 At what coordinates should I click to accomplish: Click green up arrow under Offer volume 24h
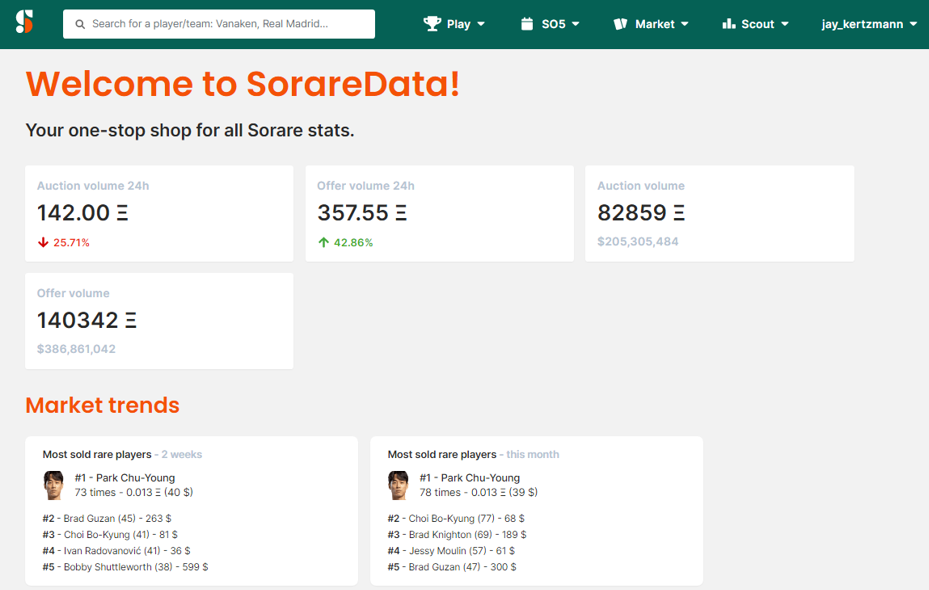(x=323, y=242)
